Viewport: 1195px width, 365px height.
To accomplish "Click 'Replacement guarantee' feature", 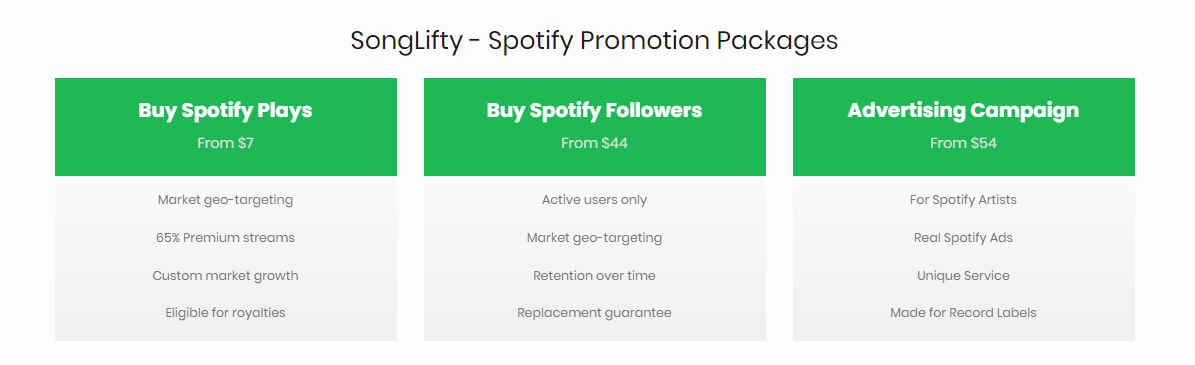I will coord(594,312).
